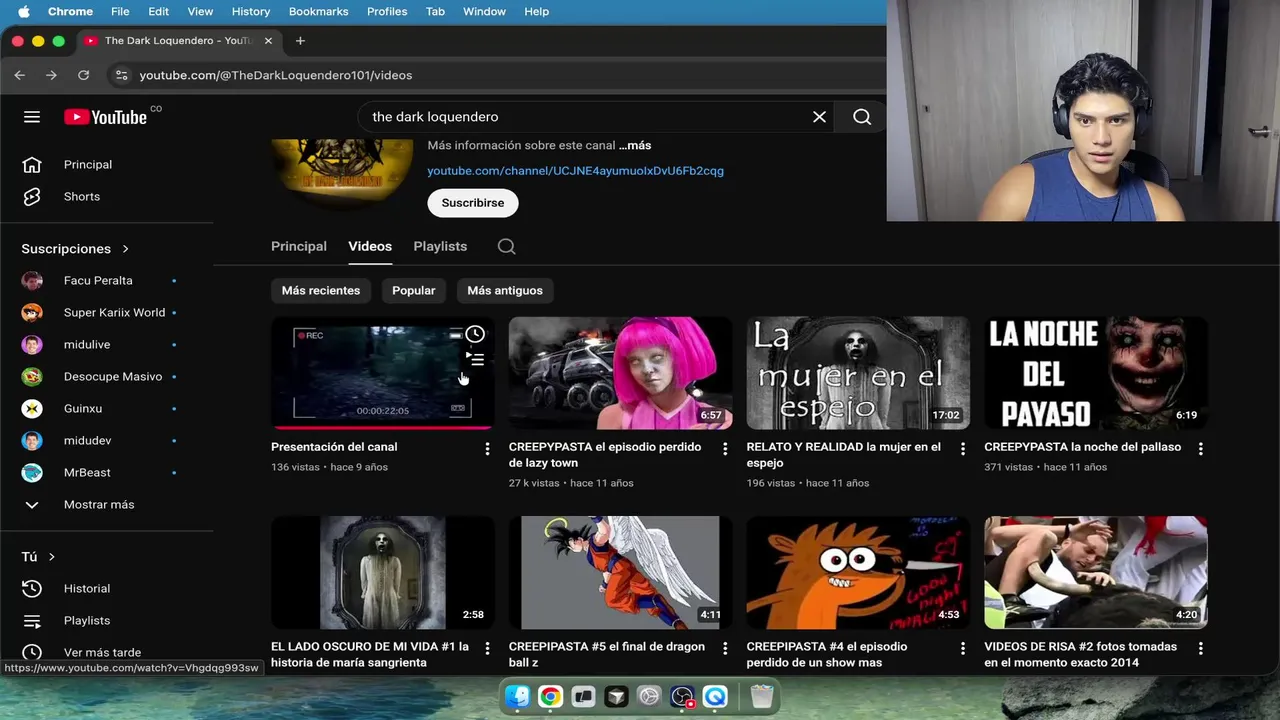The height and width of the screenshot is (720, 1280).
Task: Open youtube.com/channel link in description
Action: 576,171
